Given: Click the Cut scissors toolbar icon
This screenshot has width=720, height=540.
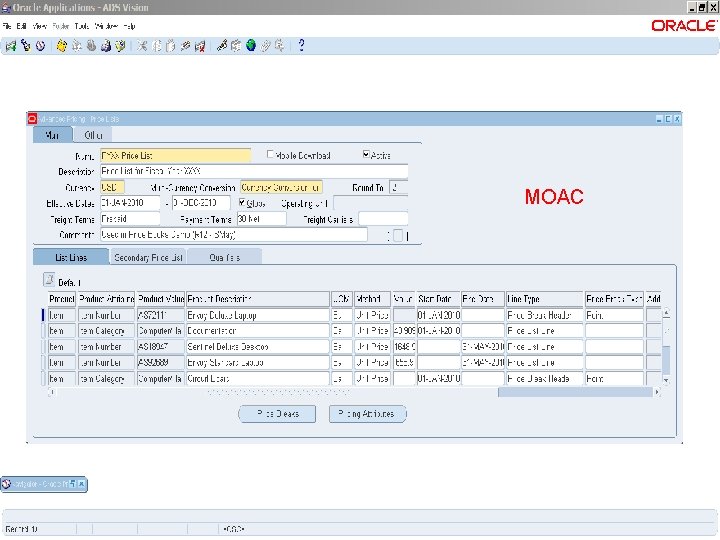Looking at the screenshot, I should 142,46.
